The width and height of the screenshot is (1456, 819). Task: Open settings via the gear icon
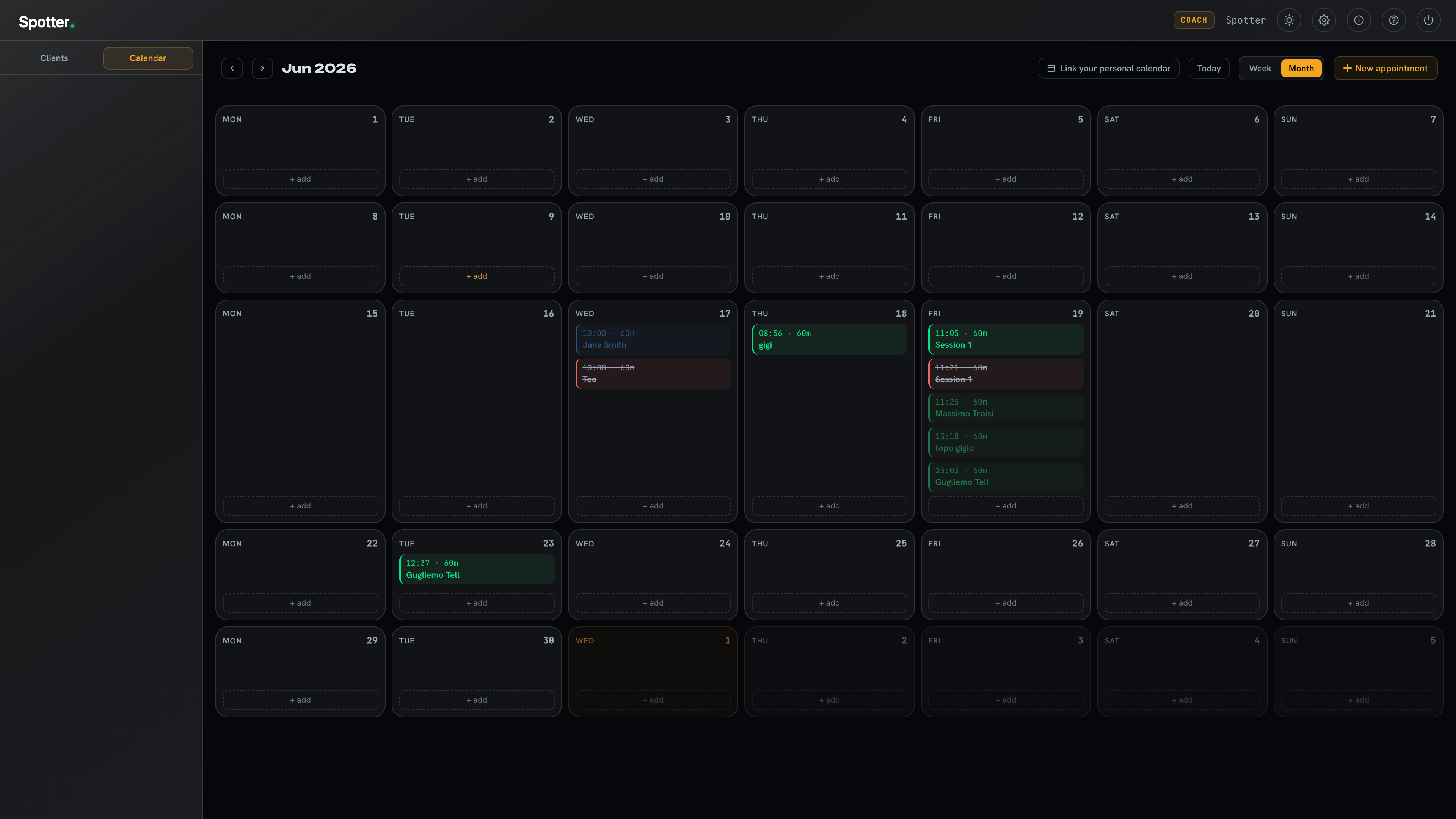[1324, 20]
